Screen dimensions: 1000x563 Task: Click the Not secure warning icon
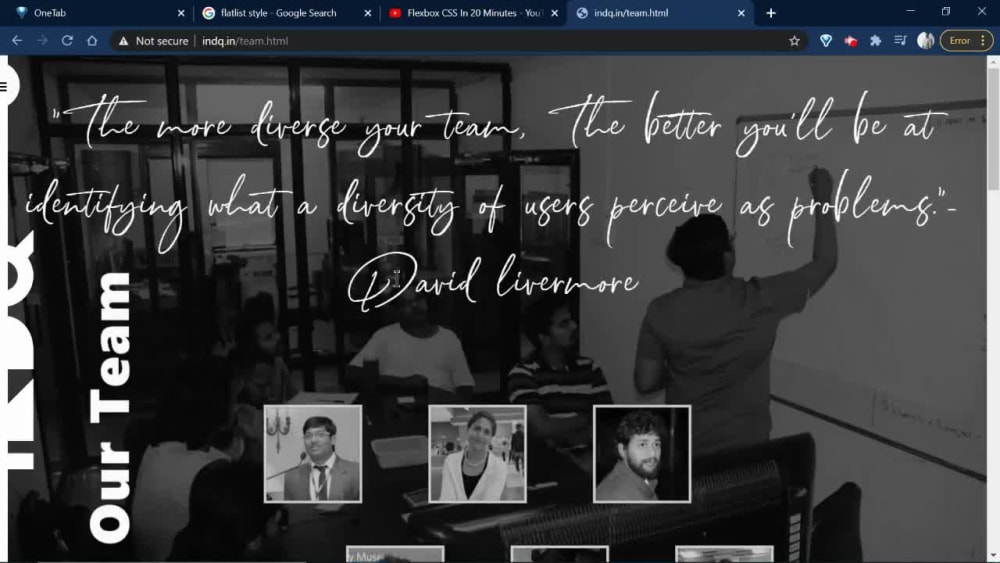click(x=124, y=41)
